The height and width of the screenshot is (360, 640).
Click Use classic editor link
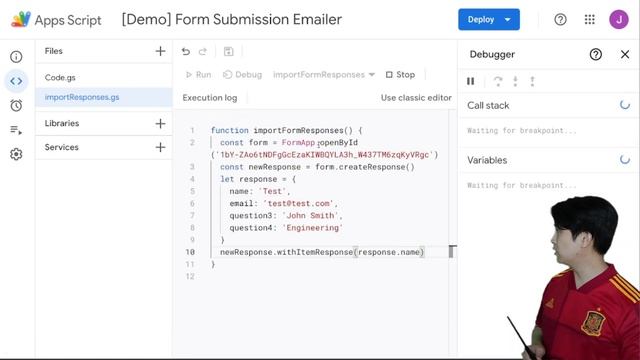point(416,98)
